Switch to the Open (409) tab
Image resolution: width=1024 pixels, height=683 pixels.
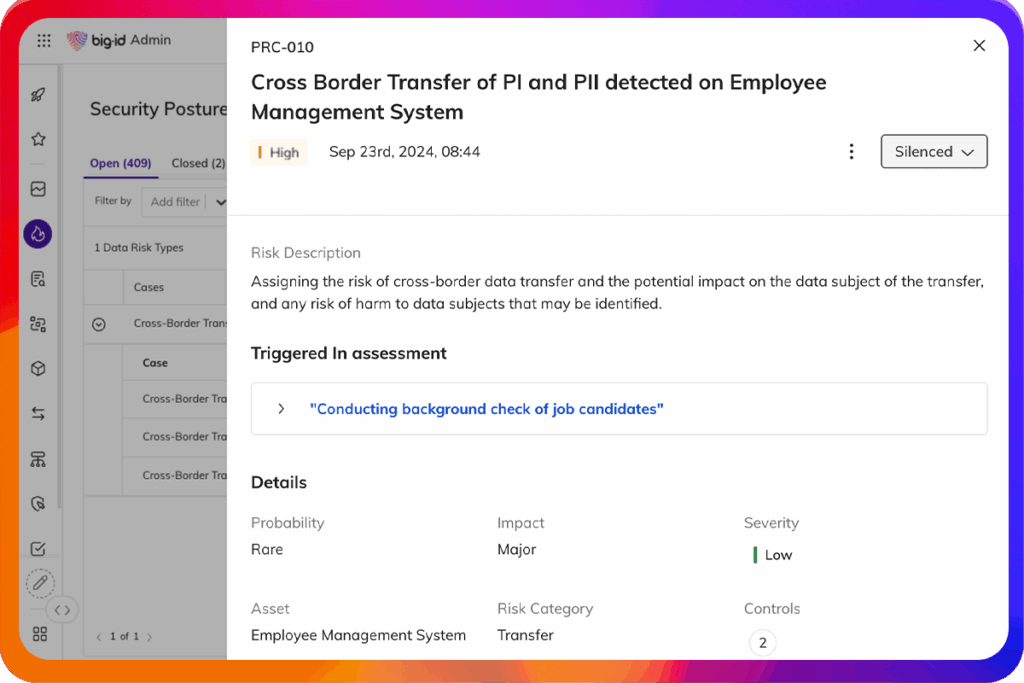[x=120, y=163]
